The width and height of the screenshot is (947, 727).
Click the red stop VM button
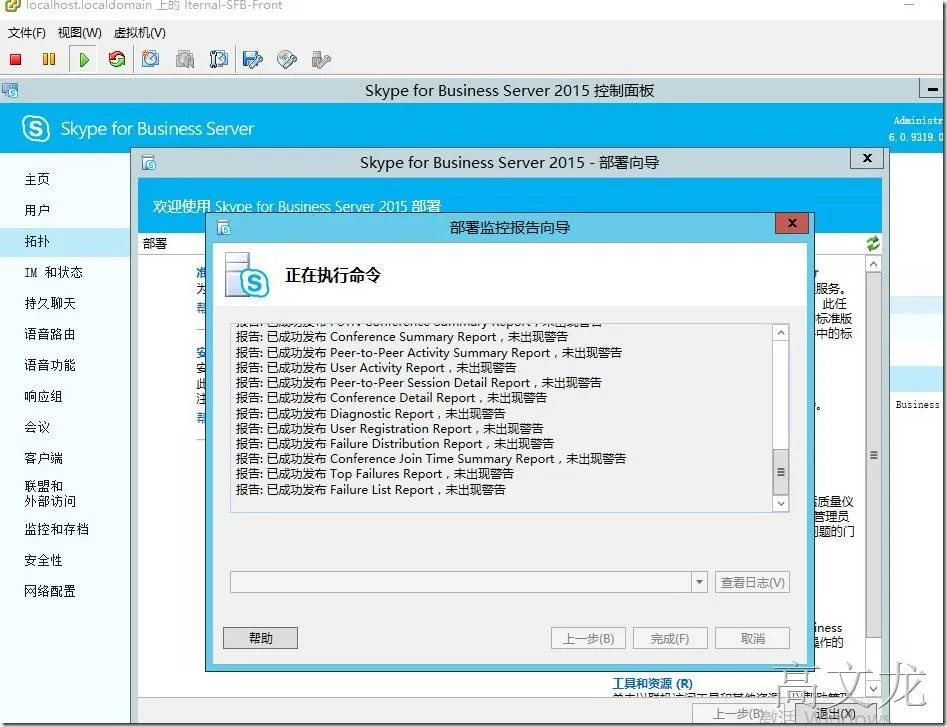coord(16,59)
